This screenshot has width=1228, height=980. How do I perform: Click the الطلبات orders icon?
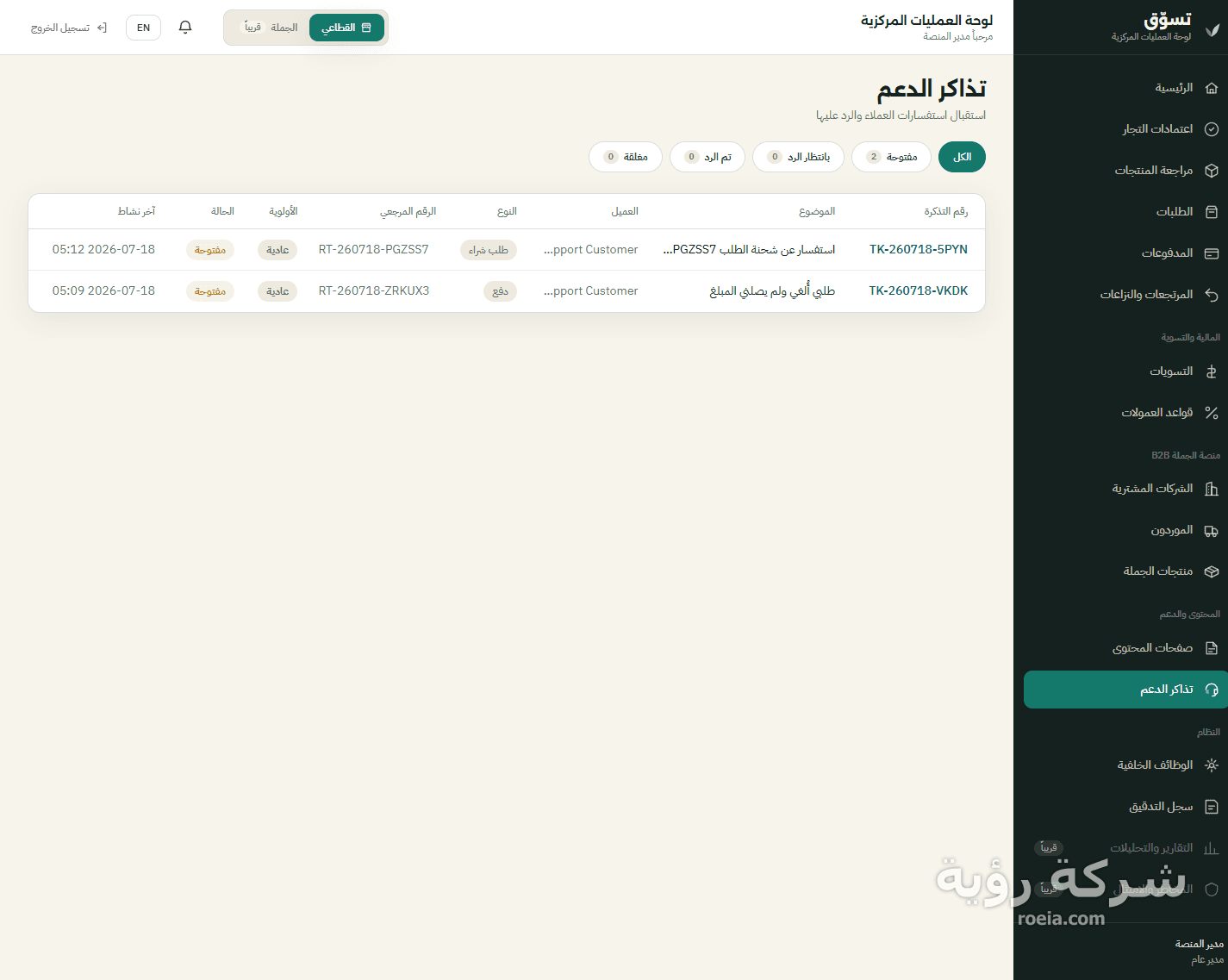click(1212, 212)
